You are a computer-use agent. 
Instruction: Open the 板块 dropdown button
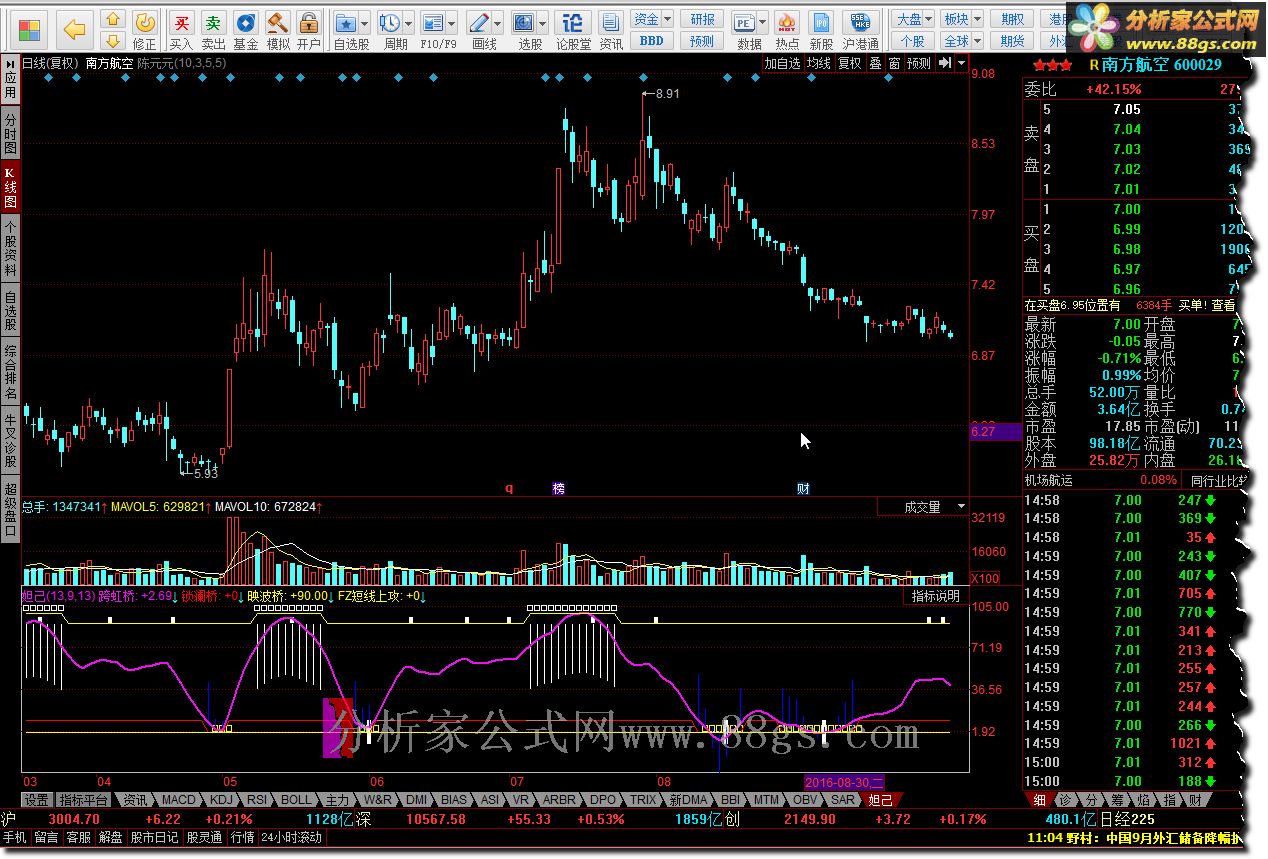[961, 19]
